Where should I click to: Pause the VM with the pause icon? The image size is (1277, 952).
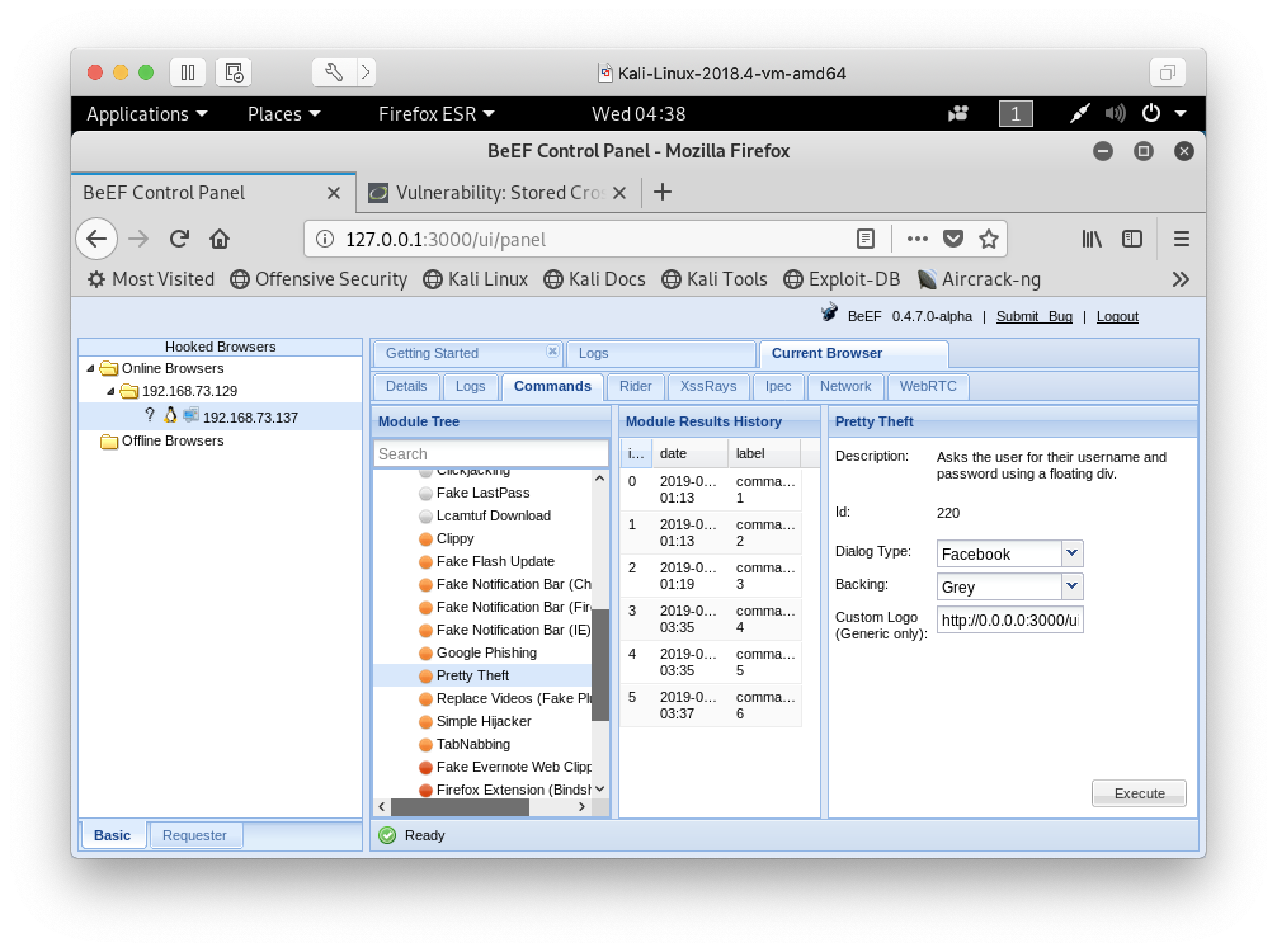(188, 72)
